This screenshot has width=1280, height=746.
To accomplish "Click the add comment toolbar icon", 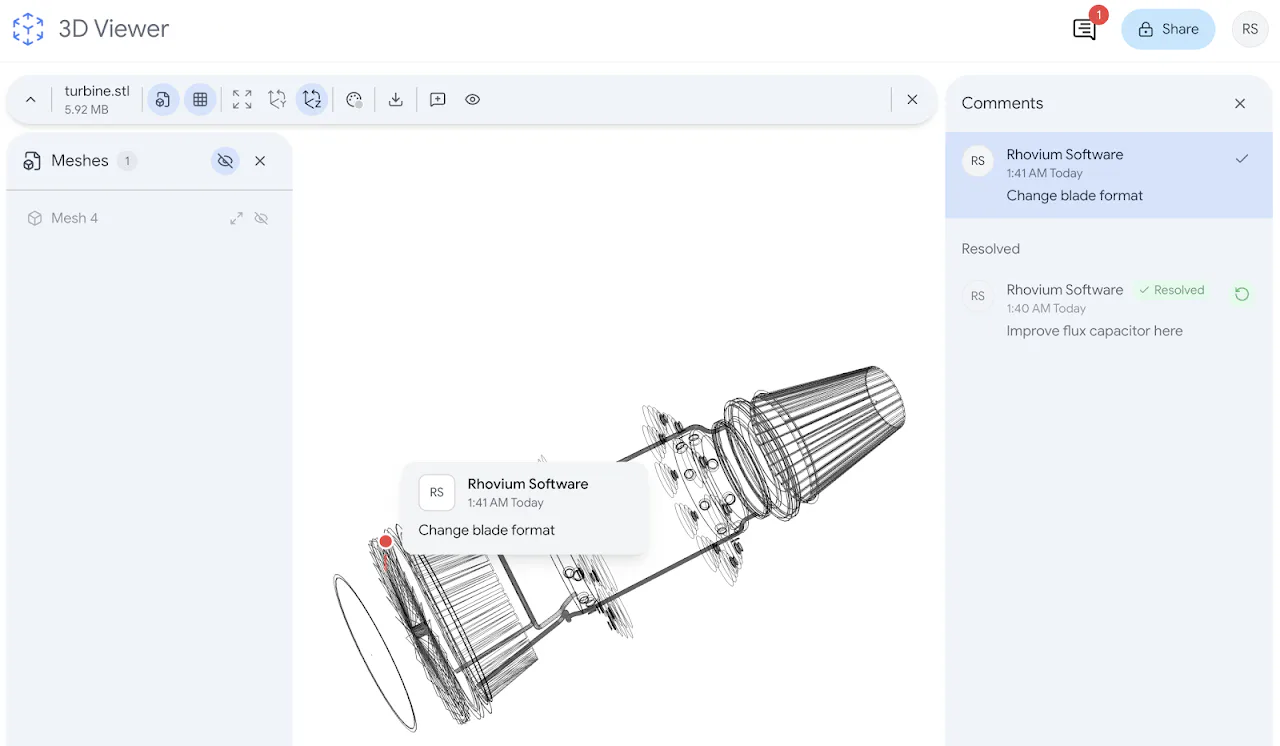I will [x=437, y=100].
